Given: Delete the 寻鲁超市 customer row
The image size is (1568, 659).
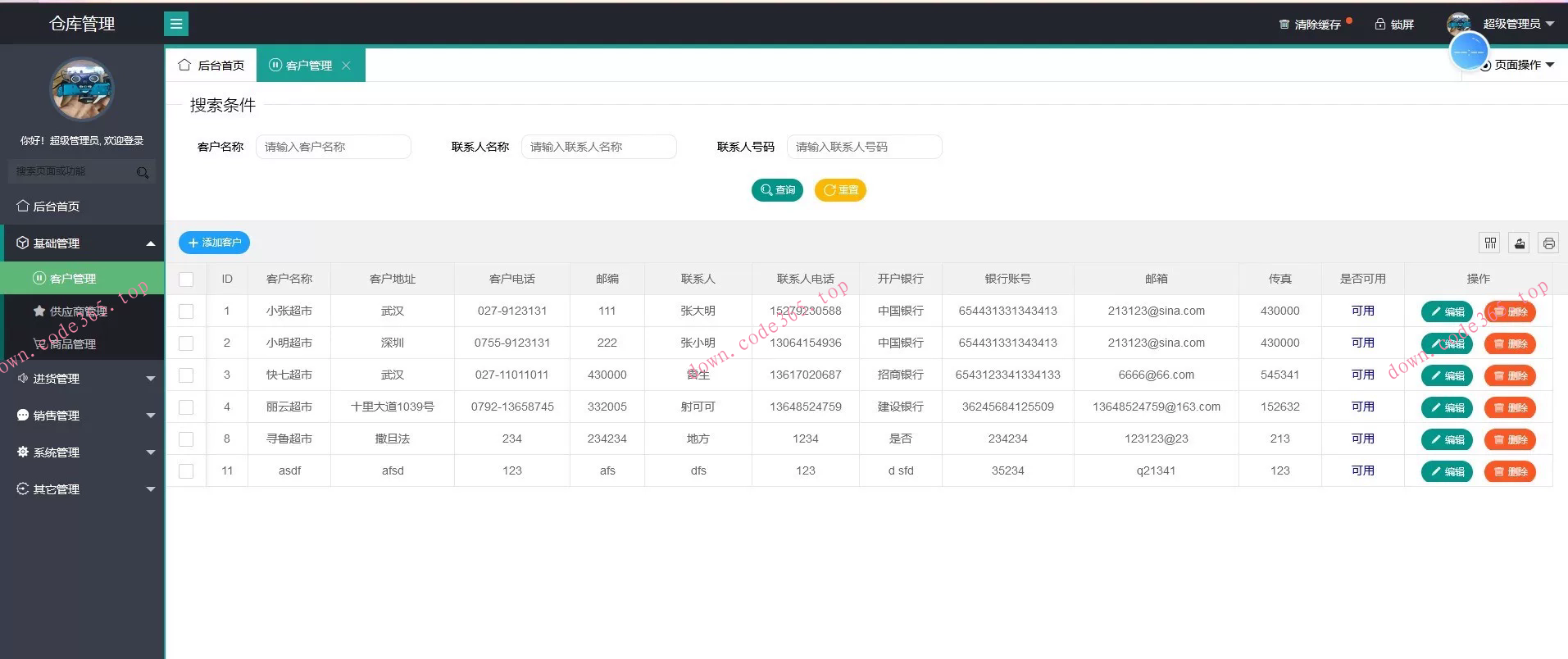Looking at the screenshot, I should coord(1510,439).
